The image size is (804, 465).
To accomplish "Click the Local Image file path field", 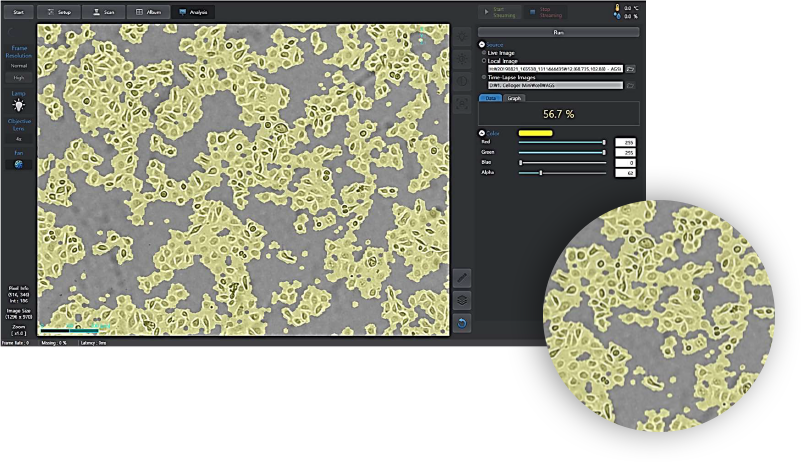I will click(x=555, y=69).
